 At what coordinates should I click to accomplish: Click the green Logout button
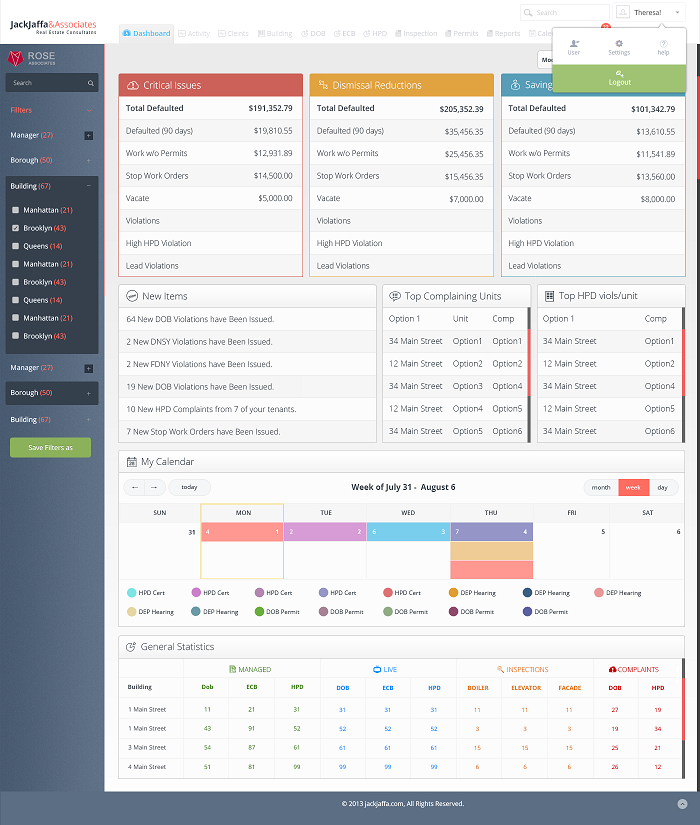pos(619,78)
